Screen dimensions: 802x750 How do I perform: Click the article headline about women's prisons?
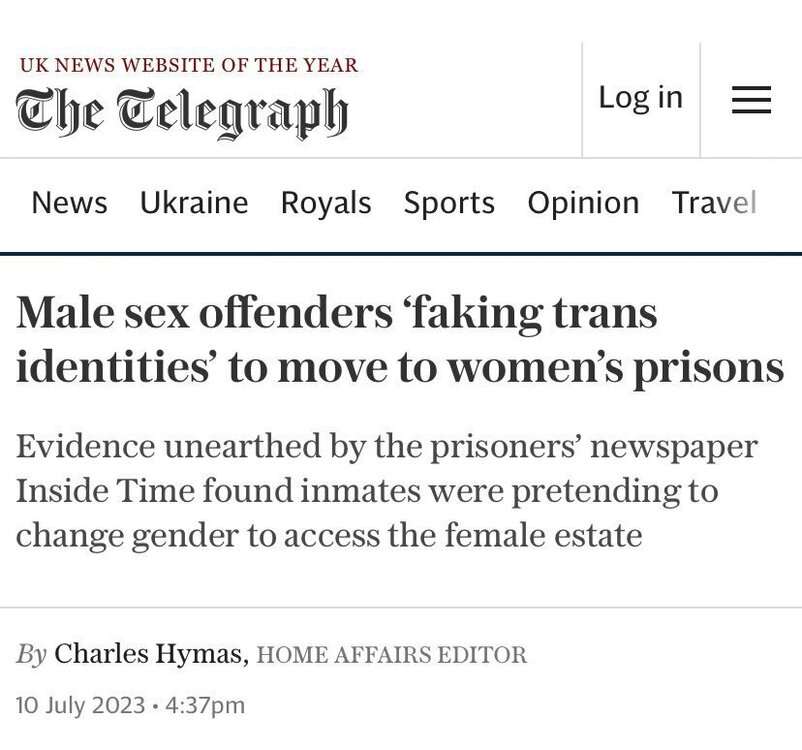pyautogui.click(x=400, y=340)
